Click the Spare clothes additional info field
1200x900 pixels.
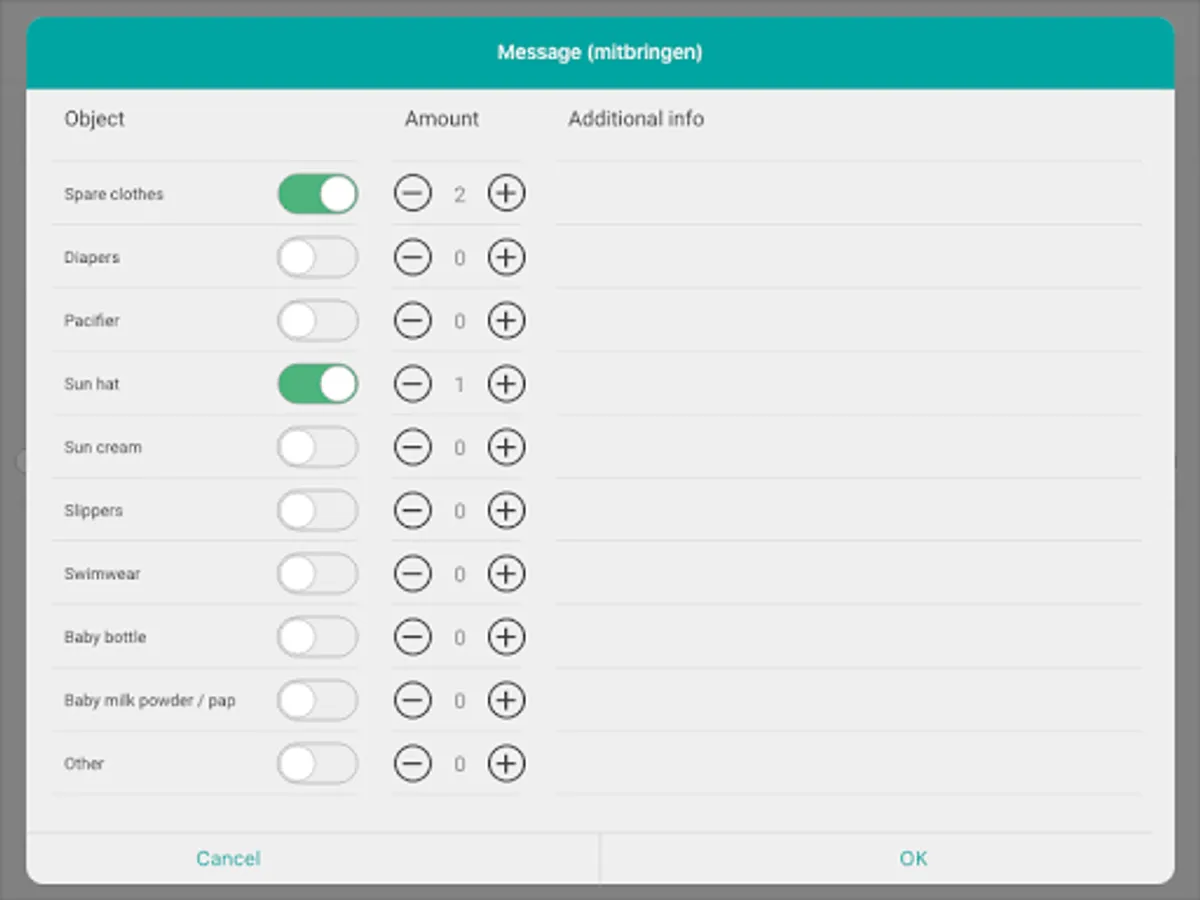click(849, 193)
